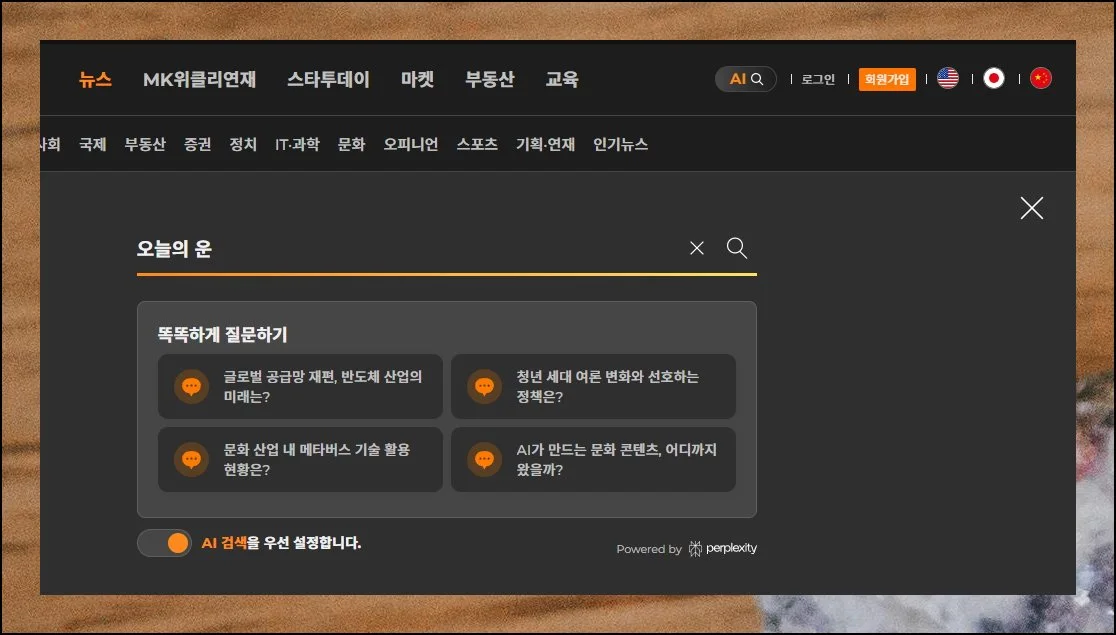Select the 증권 news category tab
The image size is (1116, 635).
(197, 145)
